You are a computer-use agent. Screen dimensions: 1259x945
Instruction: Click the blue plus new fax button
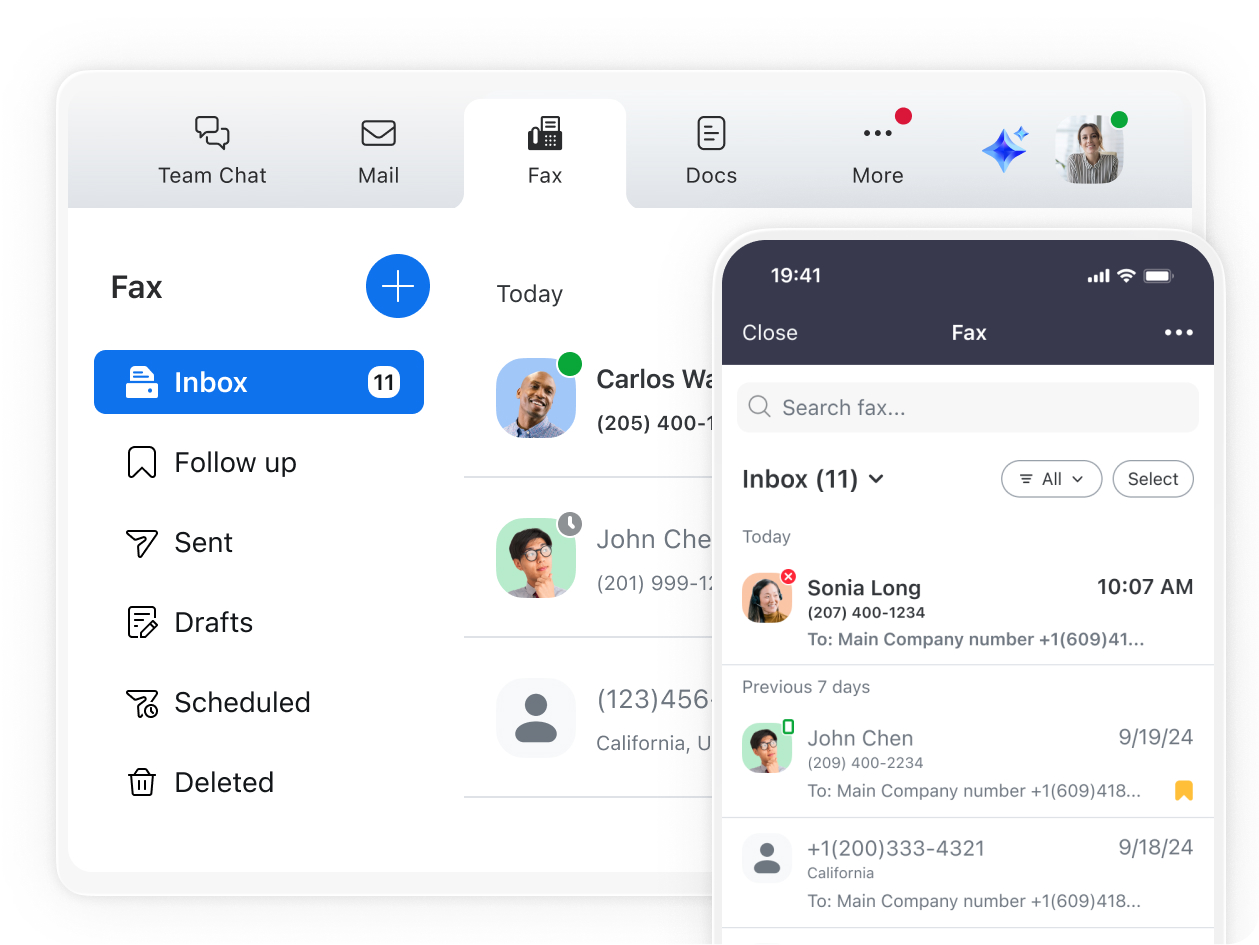coord(398,286)
